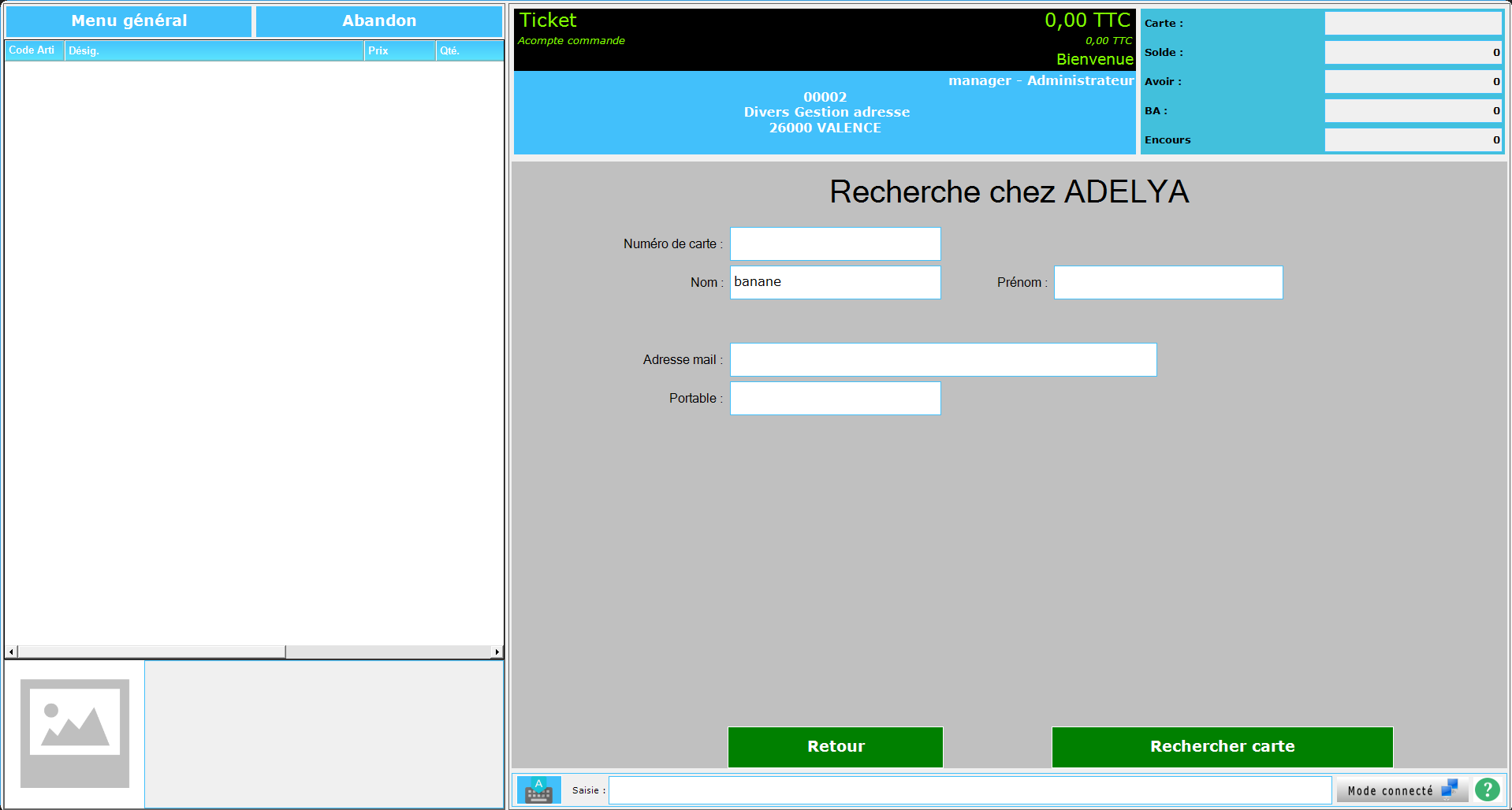The width and height of the screenshot is (1512, 810).
Task: Focus the Numéro de carte field
Action: click(x=836, y=243)
